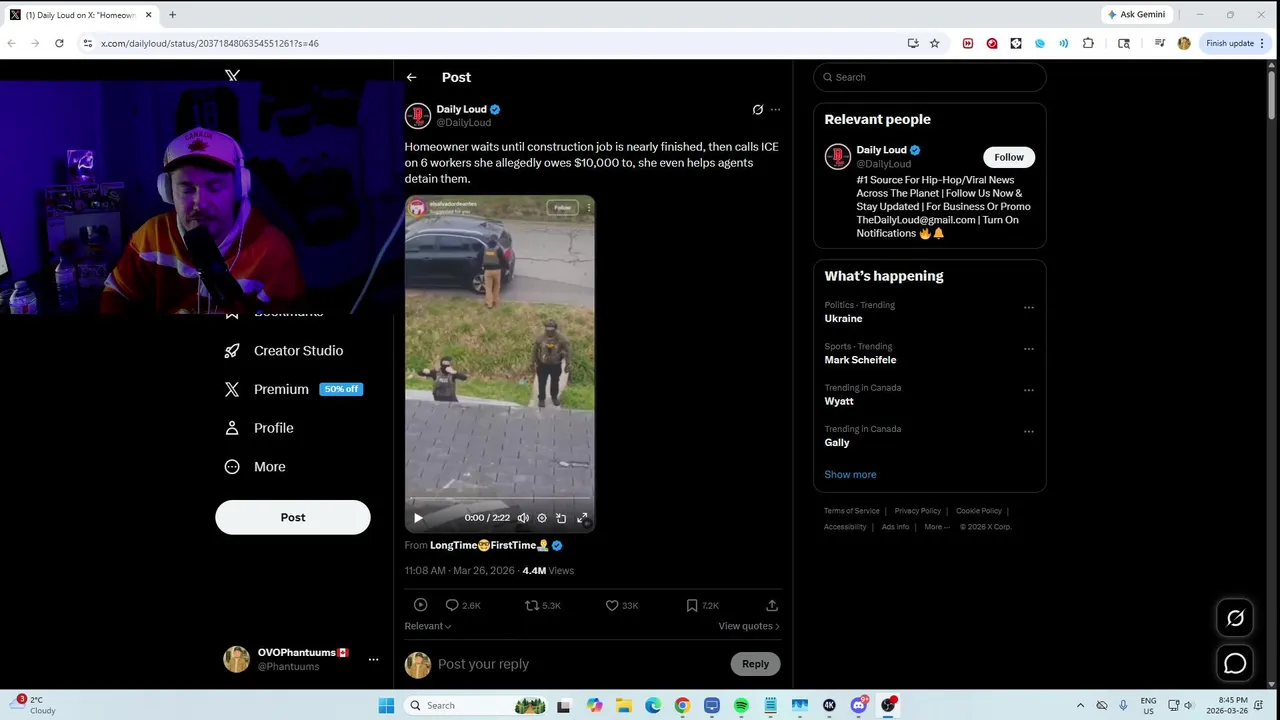1280x720 pixels.
Task: Click Show more under What's happening
Action: [850, 475]
